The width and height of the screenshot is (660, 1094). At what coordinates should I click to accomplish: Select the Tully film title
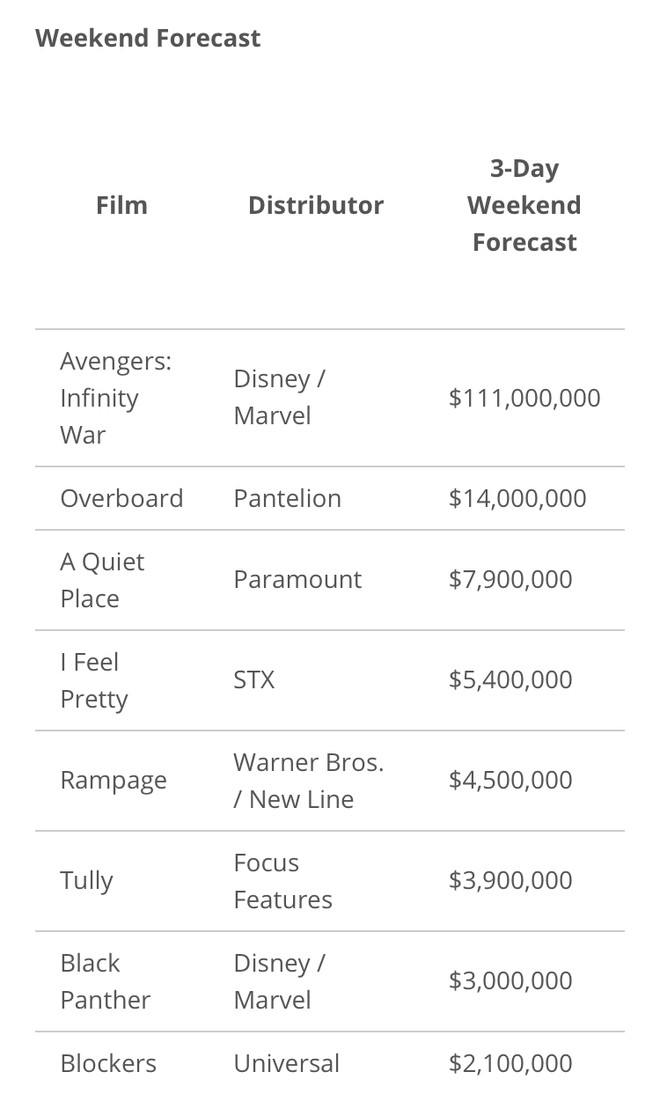pos(87,881)
